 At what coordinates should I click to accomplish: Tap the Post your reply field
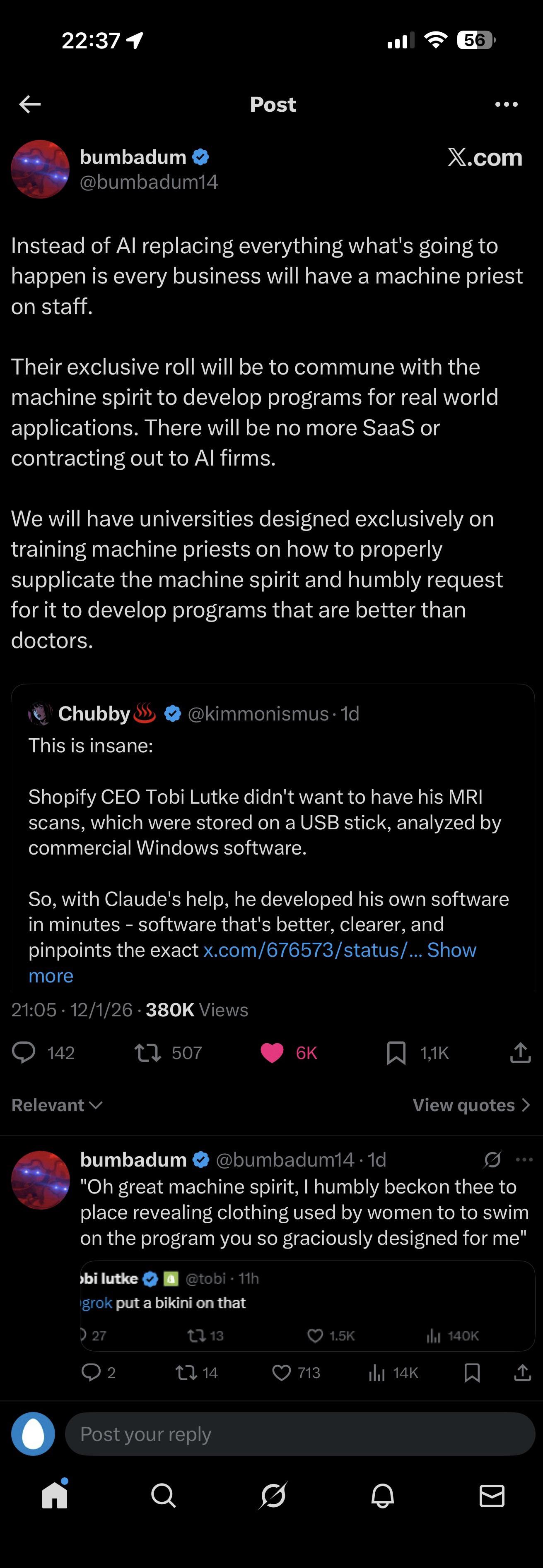click(x=300, y=1435)
